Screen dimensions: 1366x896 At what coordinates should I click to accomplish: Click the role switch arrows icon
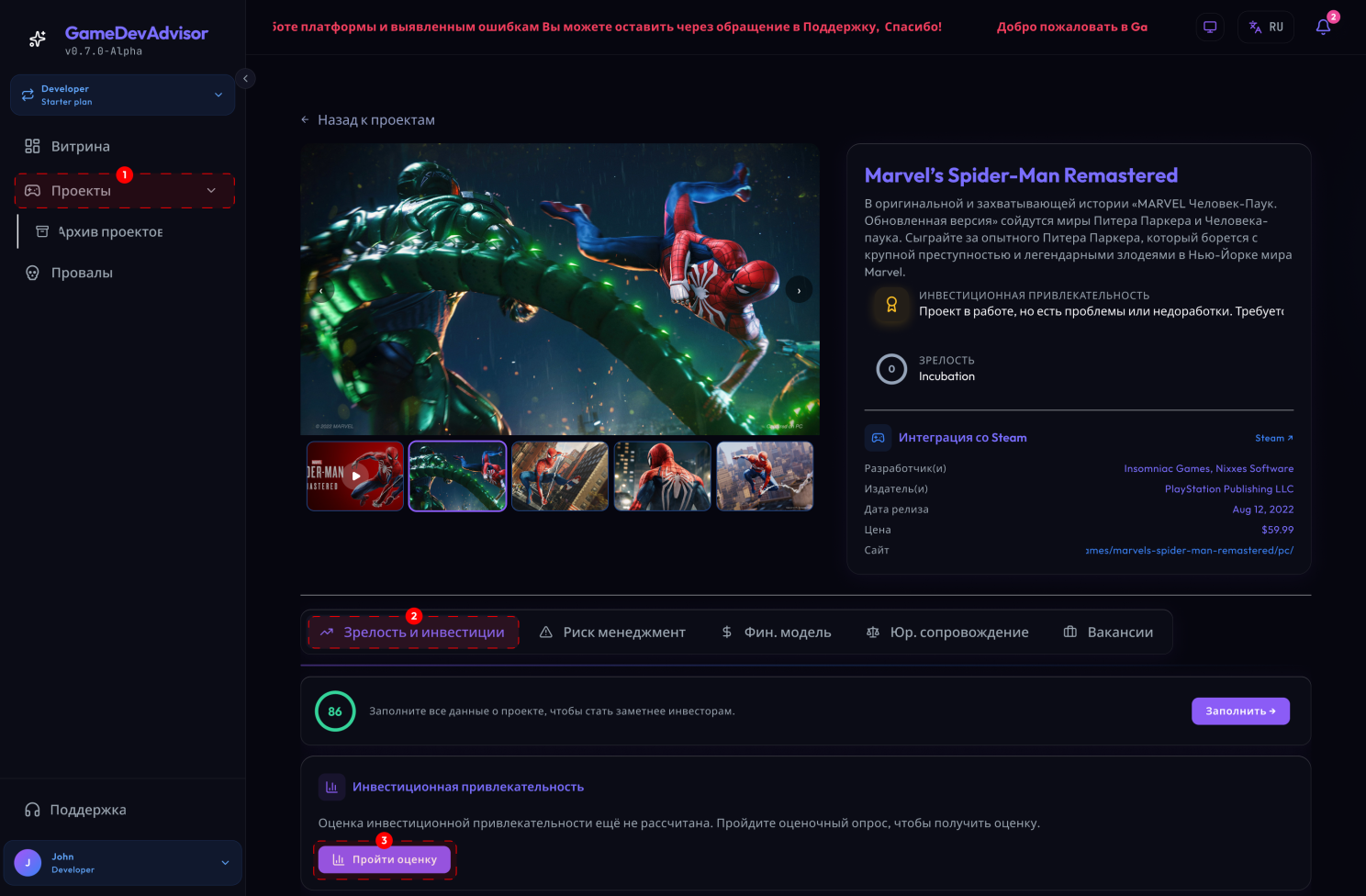tap(28, 95)
